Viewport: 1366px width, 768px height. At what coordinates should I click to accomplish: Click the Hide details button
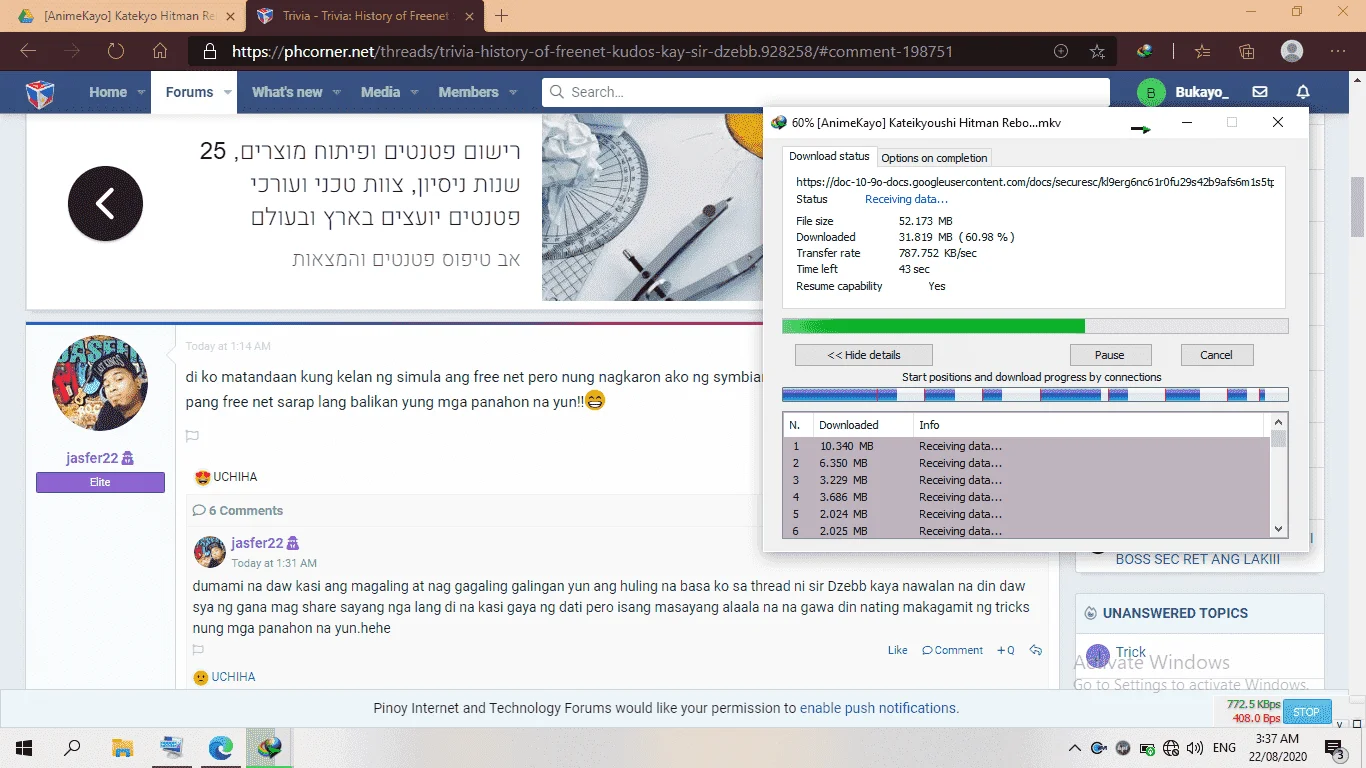[x=864, y=355]
